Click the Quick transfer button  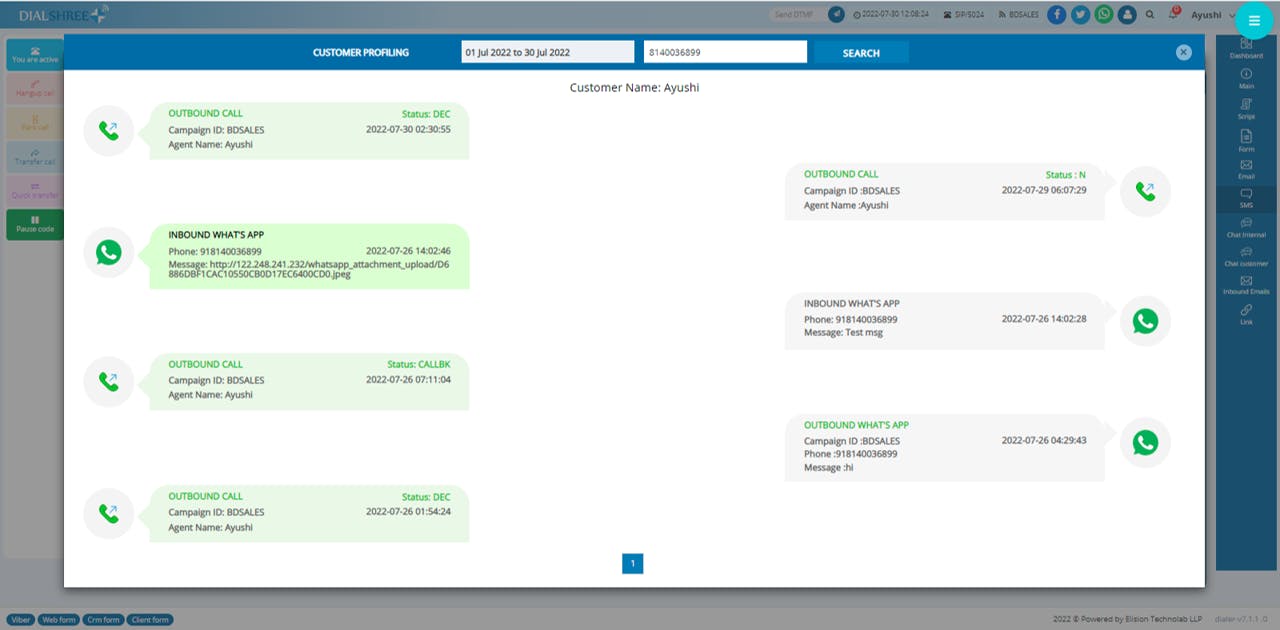[35, 191]
